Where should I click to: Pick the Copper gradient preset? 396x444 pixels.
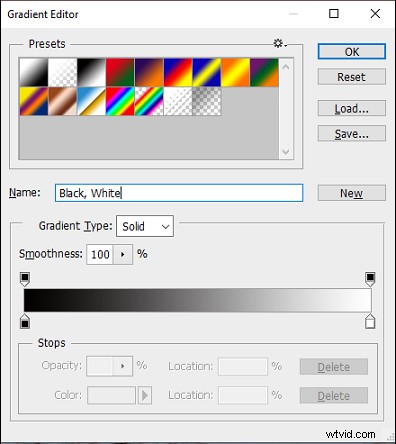(62, 101)
